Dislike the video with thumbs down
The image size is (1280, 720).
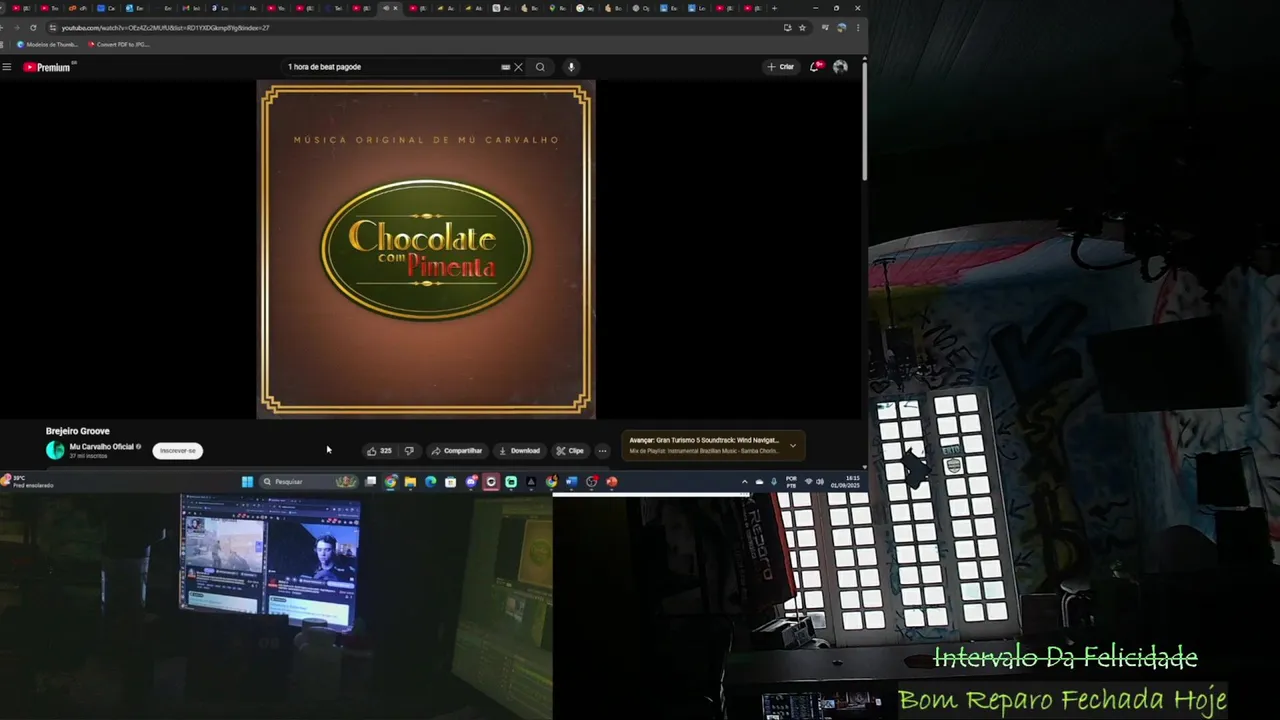pos(408,451)
